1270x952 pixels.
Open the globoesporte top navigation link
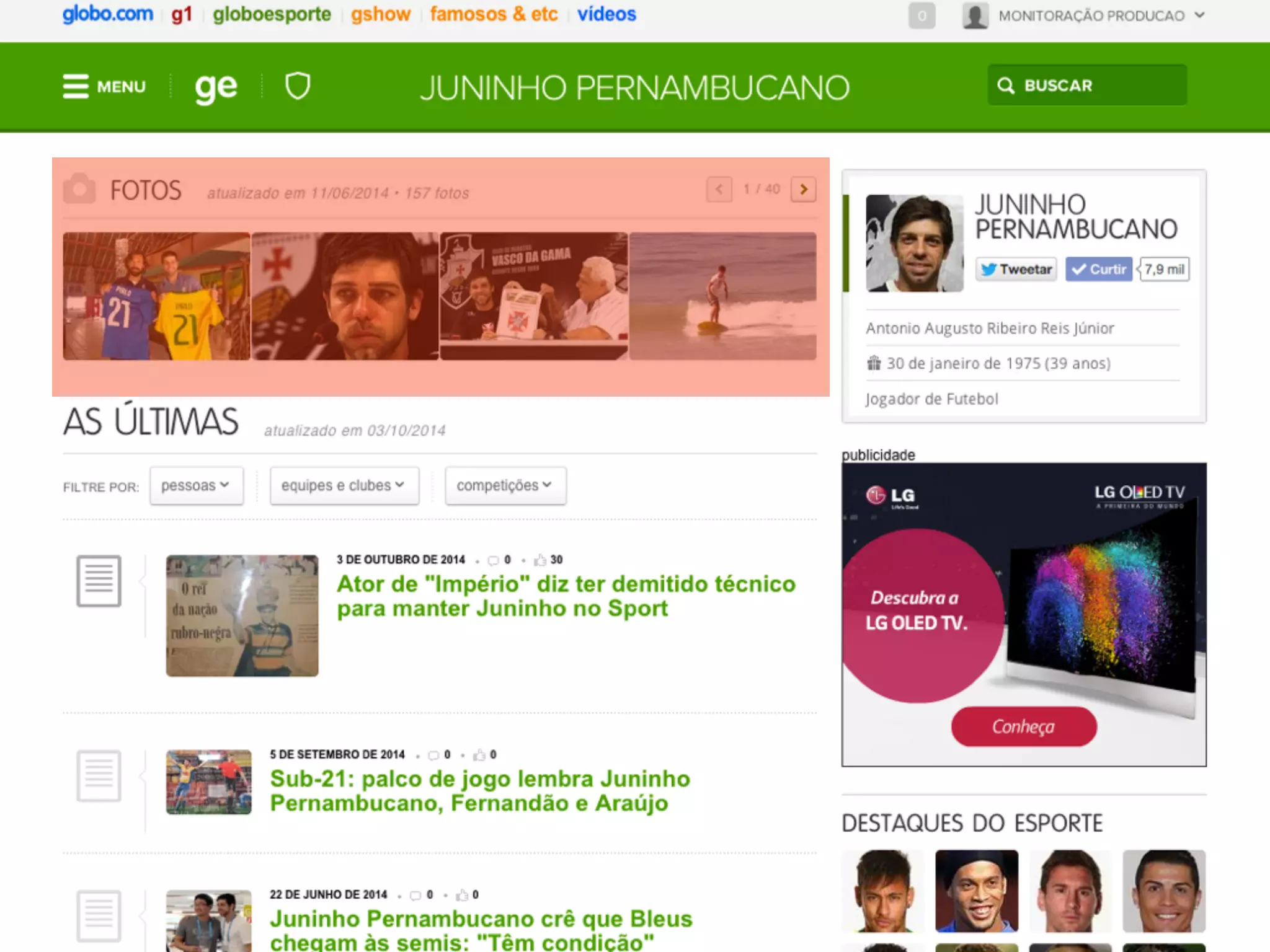[272, 14]
